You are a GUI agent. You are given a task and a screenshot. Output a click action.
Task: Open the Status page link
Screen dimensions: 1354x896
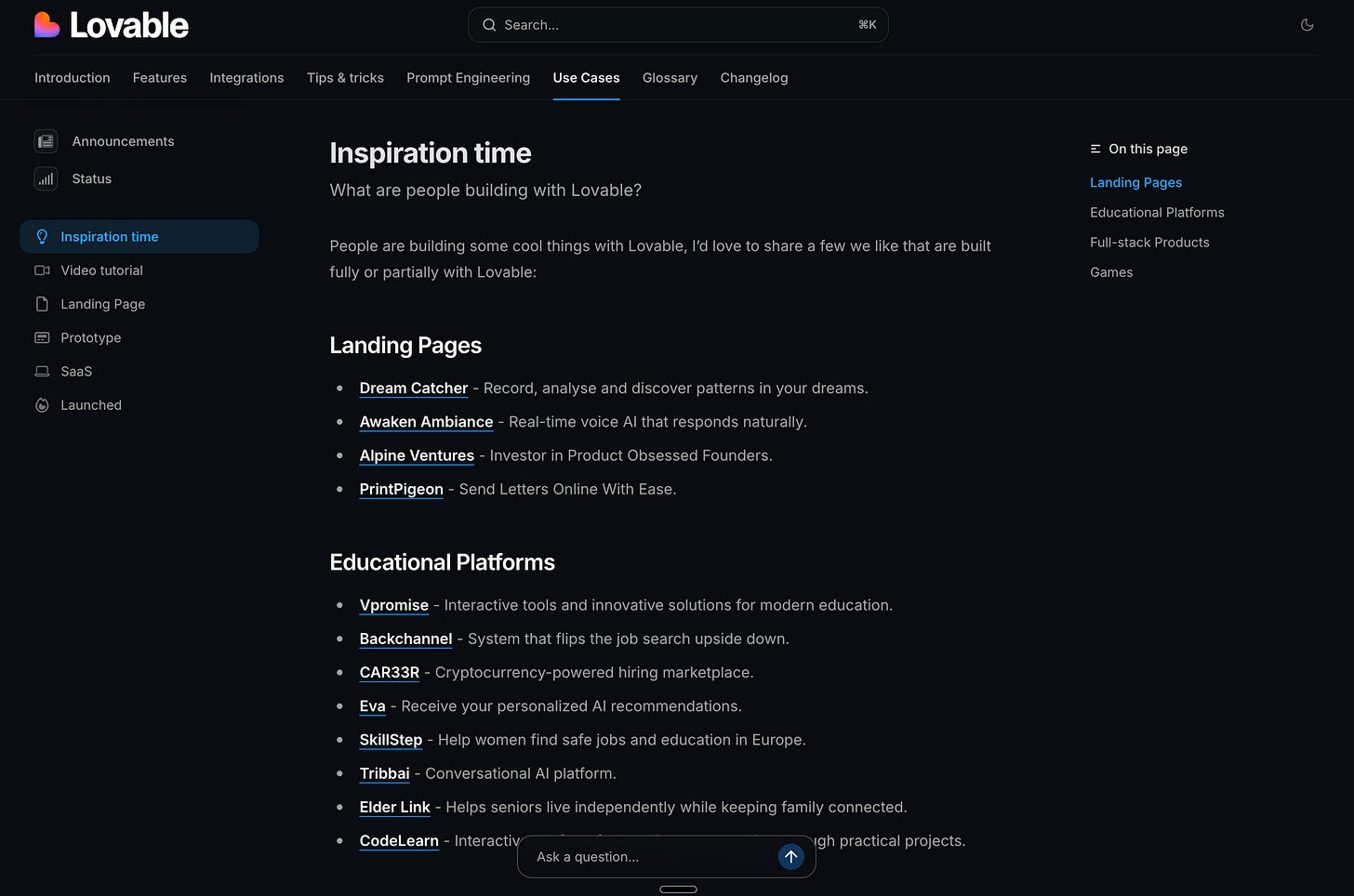[x=92, y=178]
